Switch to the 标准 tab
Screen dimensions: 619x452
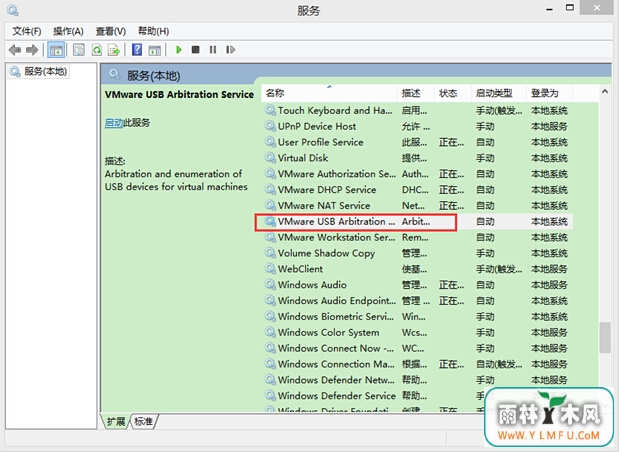(144, 422)
